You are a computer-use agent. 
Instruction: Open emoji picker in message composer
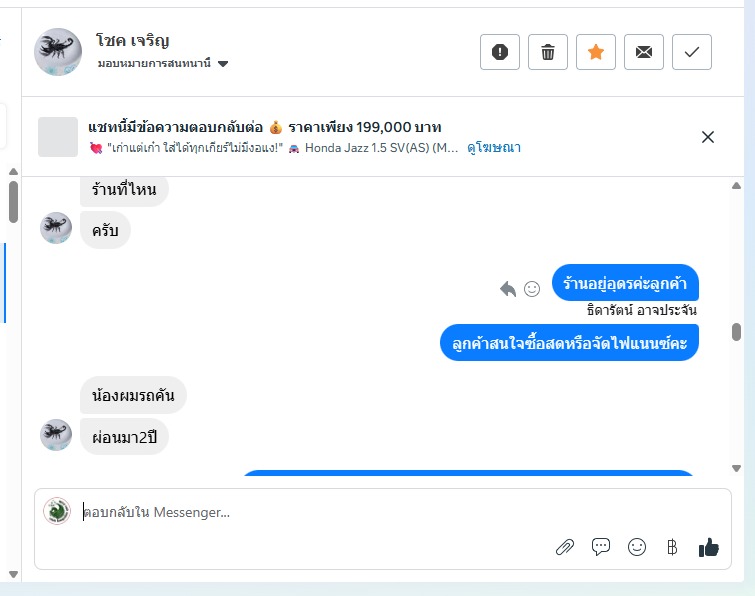point(637,547)
